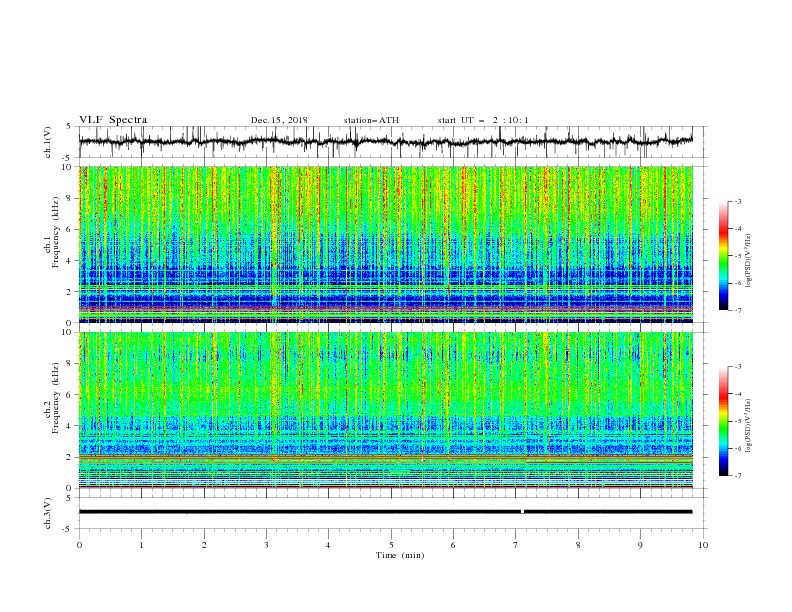The height and width of the screenshot is (612, 792).
Task: Click the 'station=ATH' header label
Action: [x=371, y=120]
